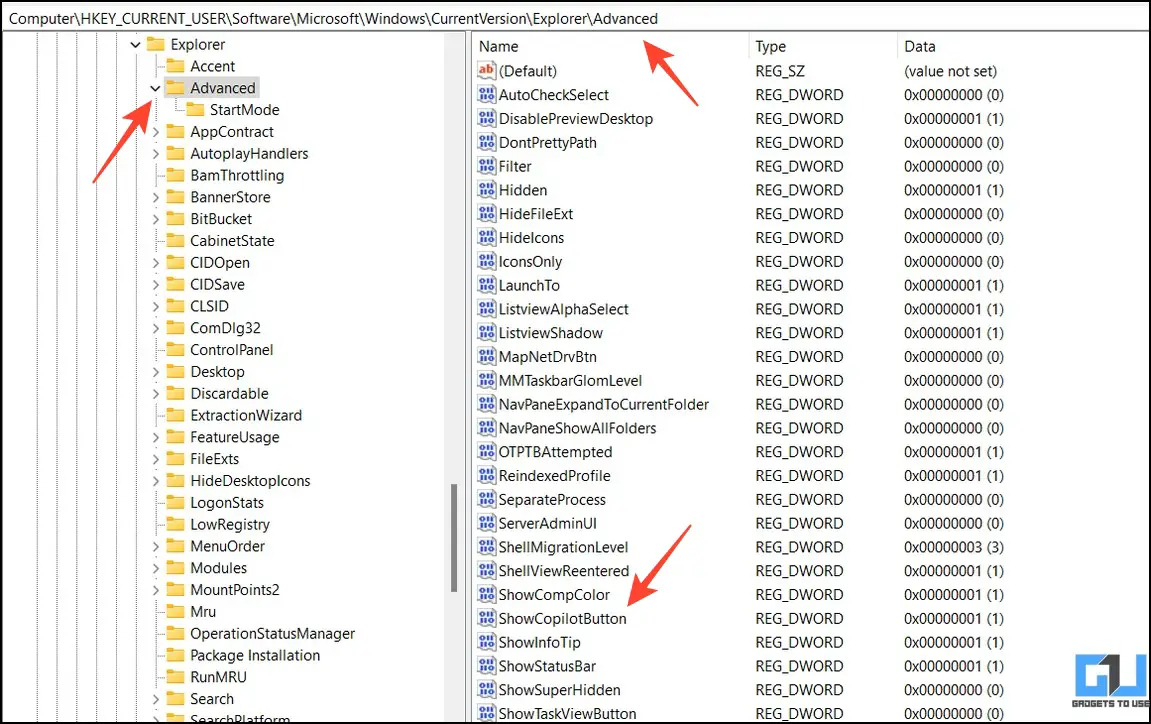Expand the Search key

[156, 699]
